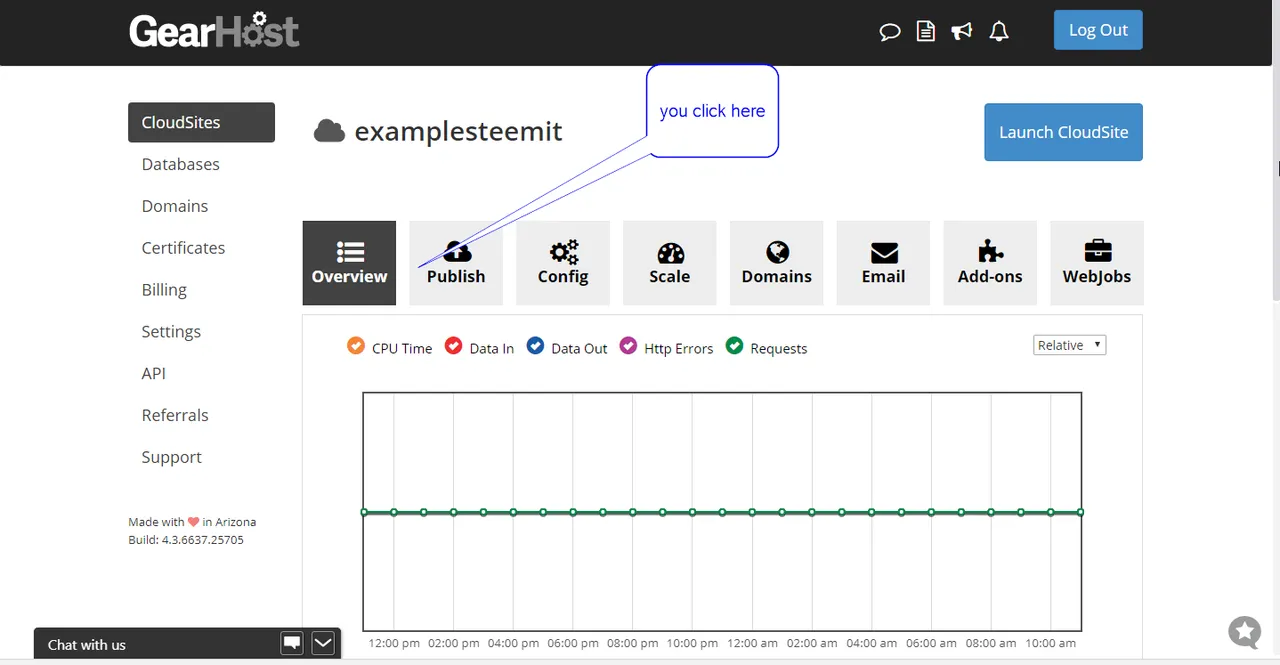The width and height of the screenshot is (1280, 665).
Task: Click the examplesteemit site title
Action: click(459, 131)
